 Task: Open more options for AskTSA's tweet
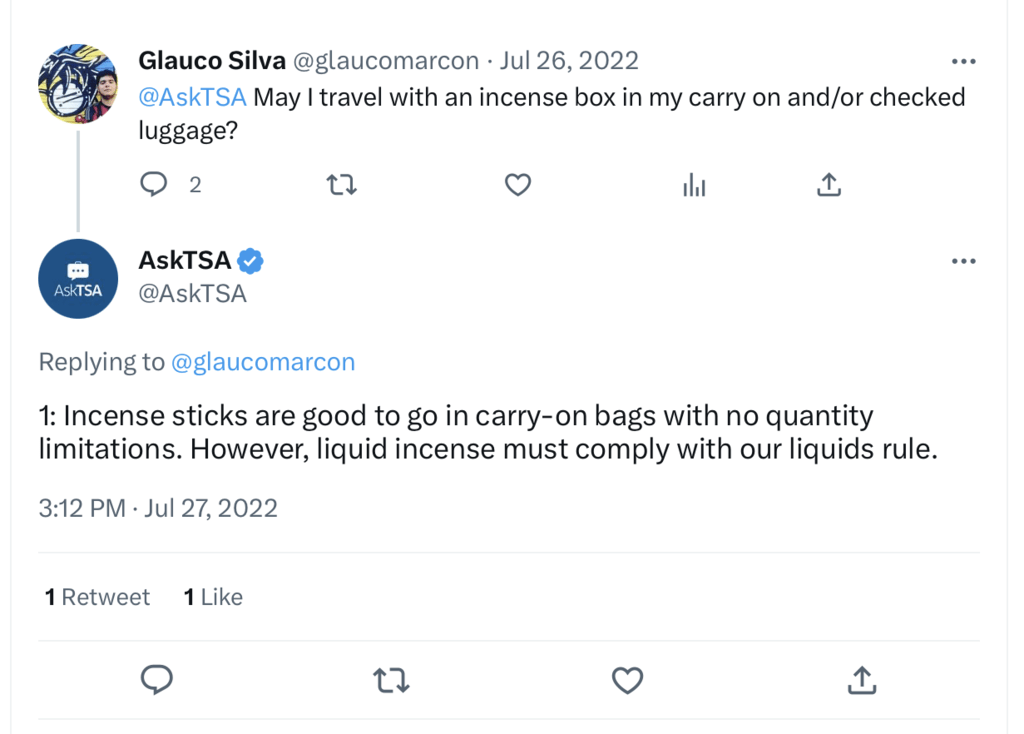point(963,261)
